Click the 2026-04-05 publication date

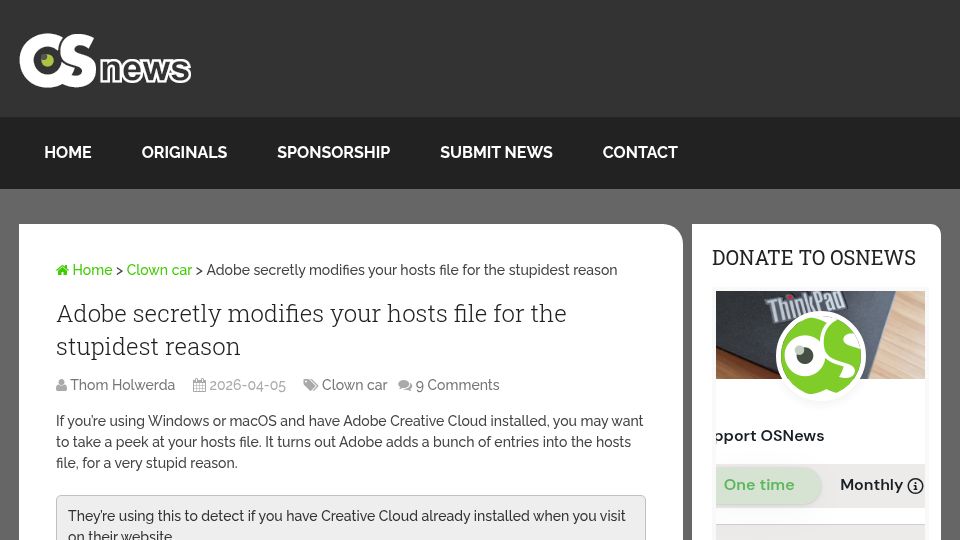pyautogui.click(x=247, y=385)
